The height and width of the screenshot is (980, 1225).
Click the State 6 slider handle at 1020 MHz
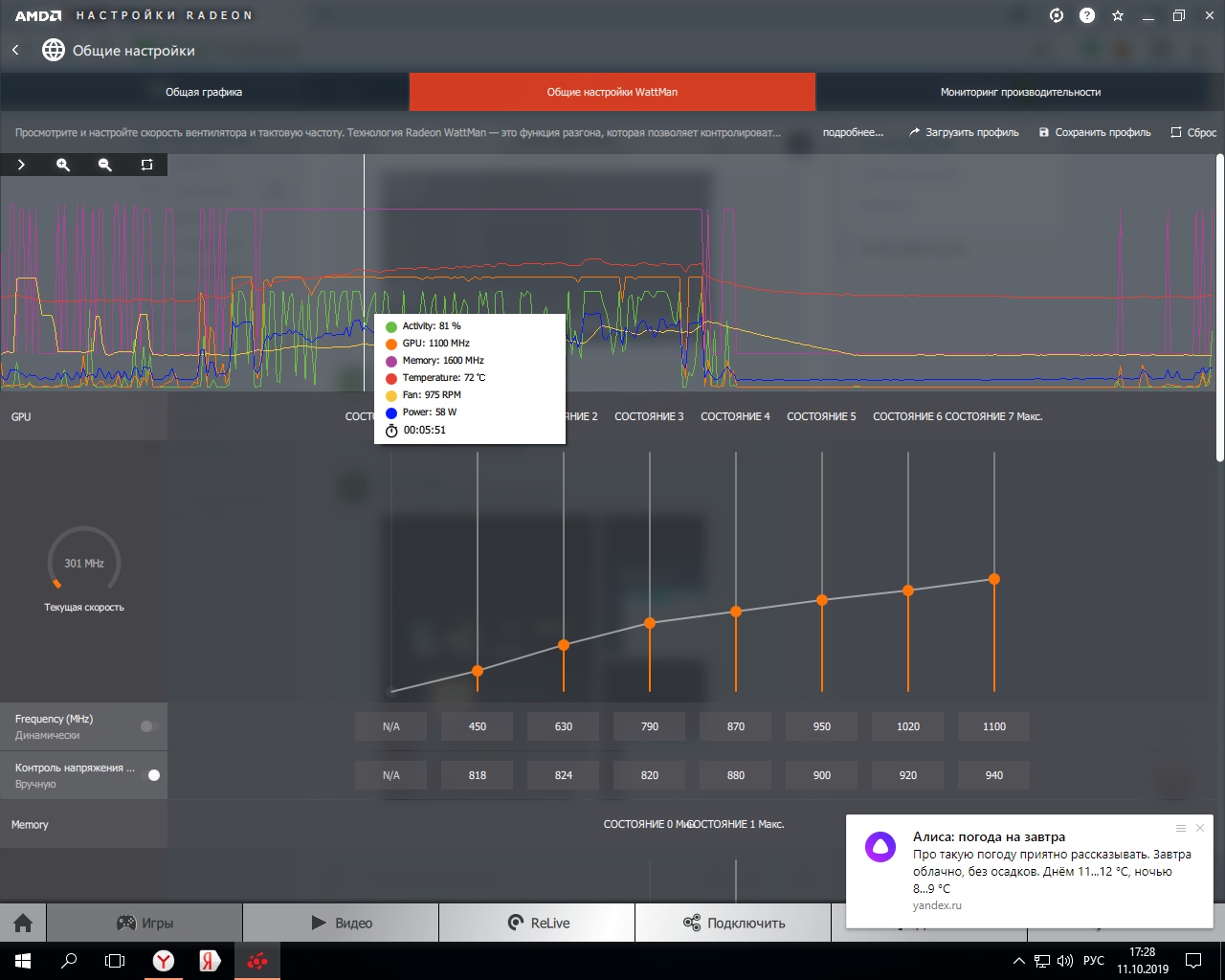(x=908, y=590)
